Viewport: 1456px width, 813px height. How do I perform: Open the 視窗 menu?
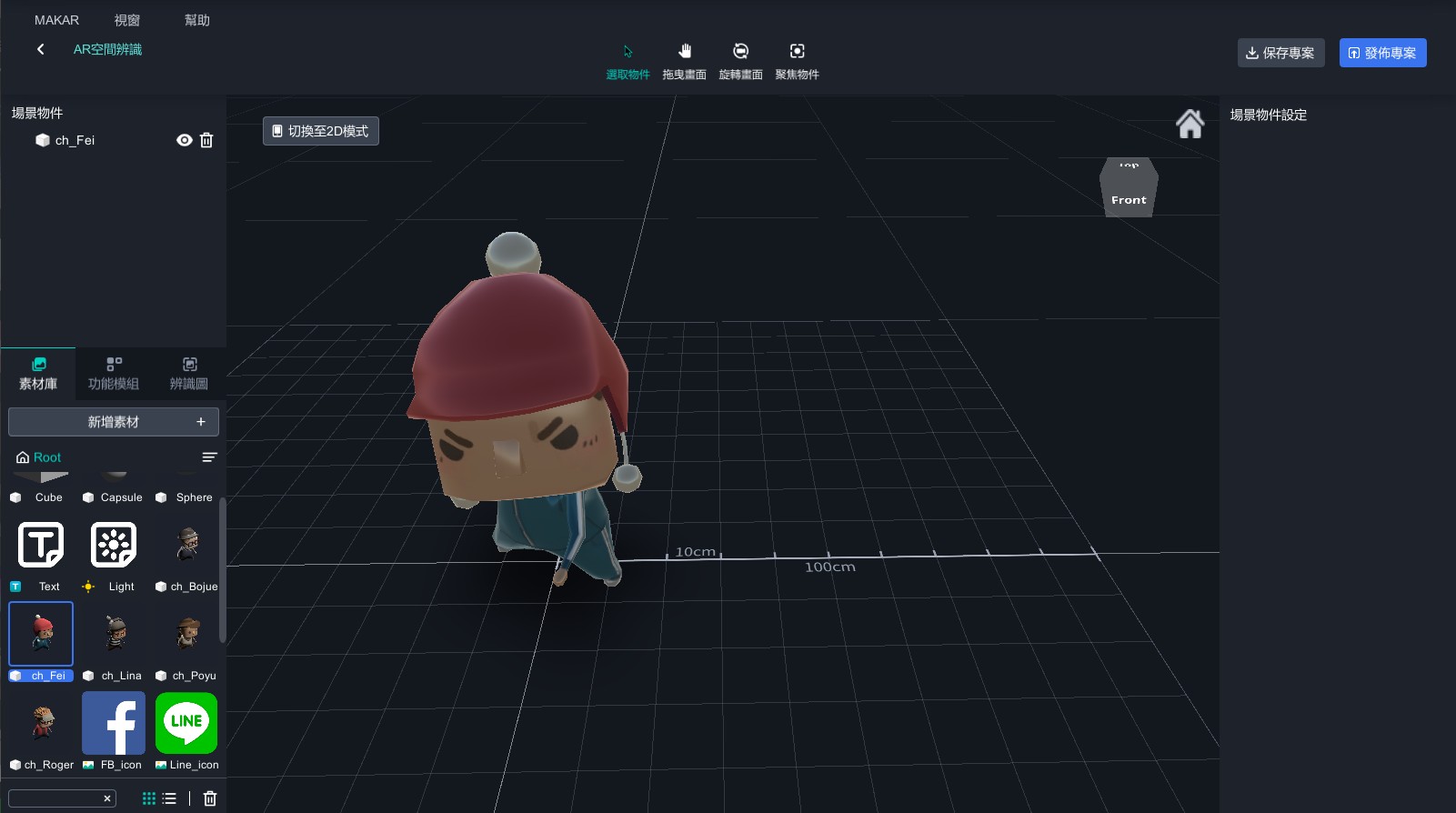click(x=127, y=20)
